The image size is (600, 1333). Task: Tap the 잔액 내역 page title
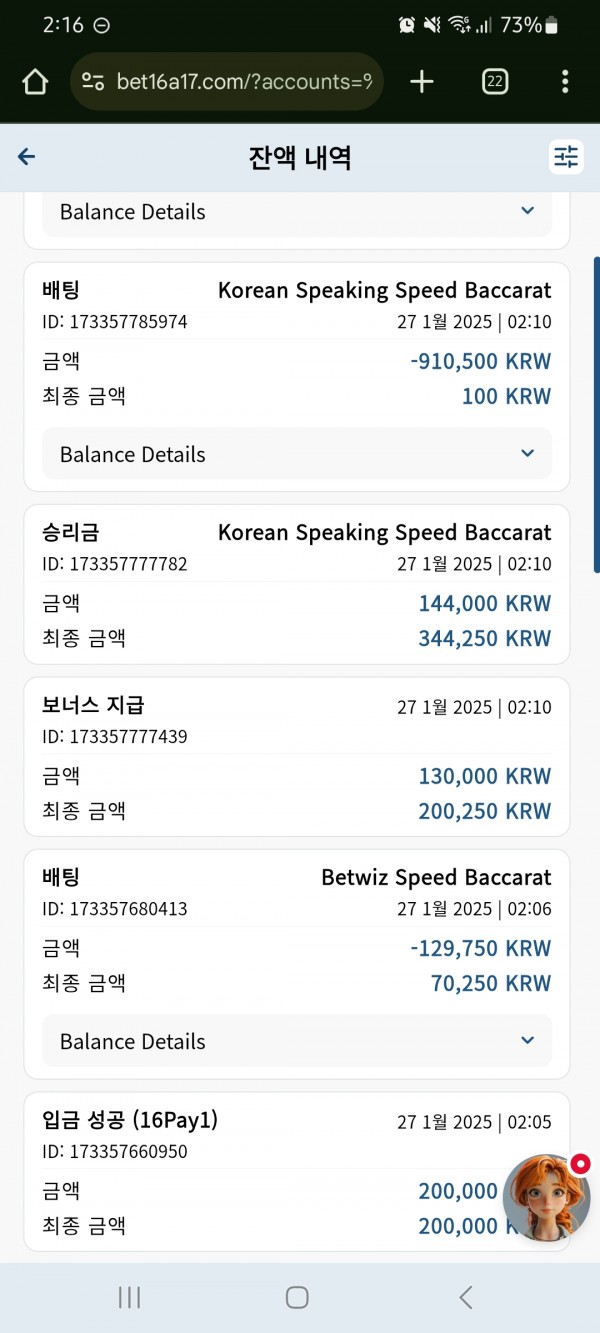(300, 157)
